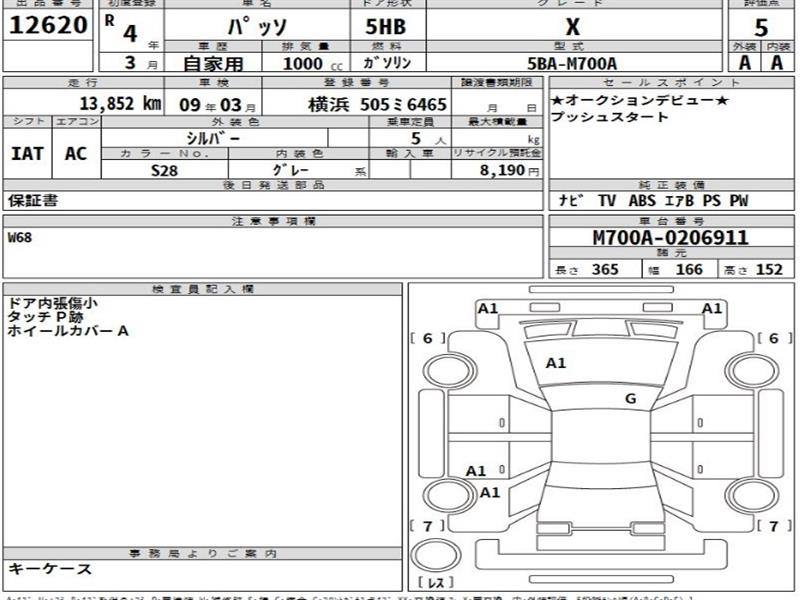
Task: Select the note W68
Action: click(20, 237)
